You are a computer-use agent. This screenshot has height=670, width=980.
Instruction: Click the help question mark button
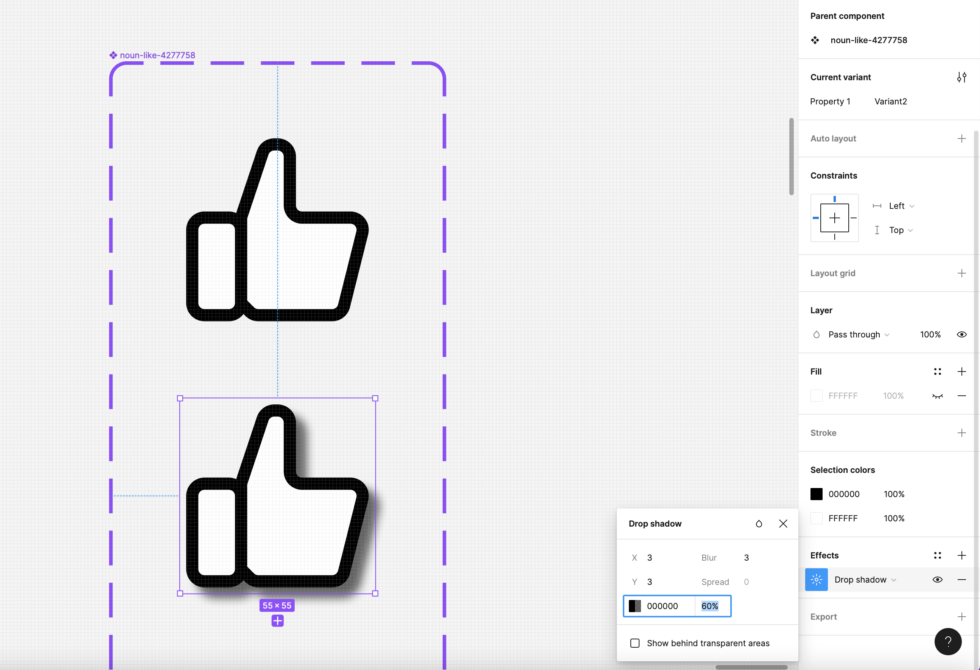[948, 641]
